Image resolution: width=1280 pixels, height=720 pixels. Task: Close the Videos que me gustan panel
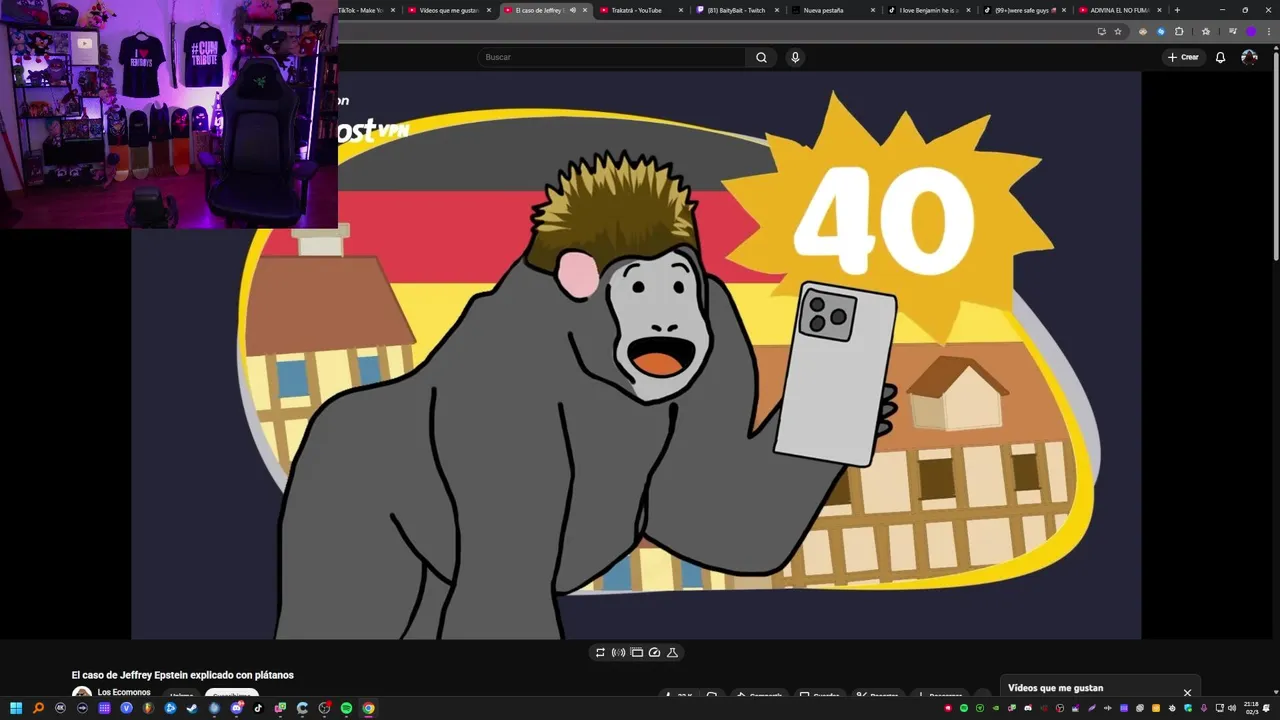point(1188,692)
